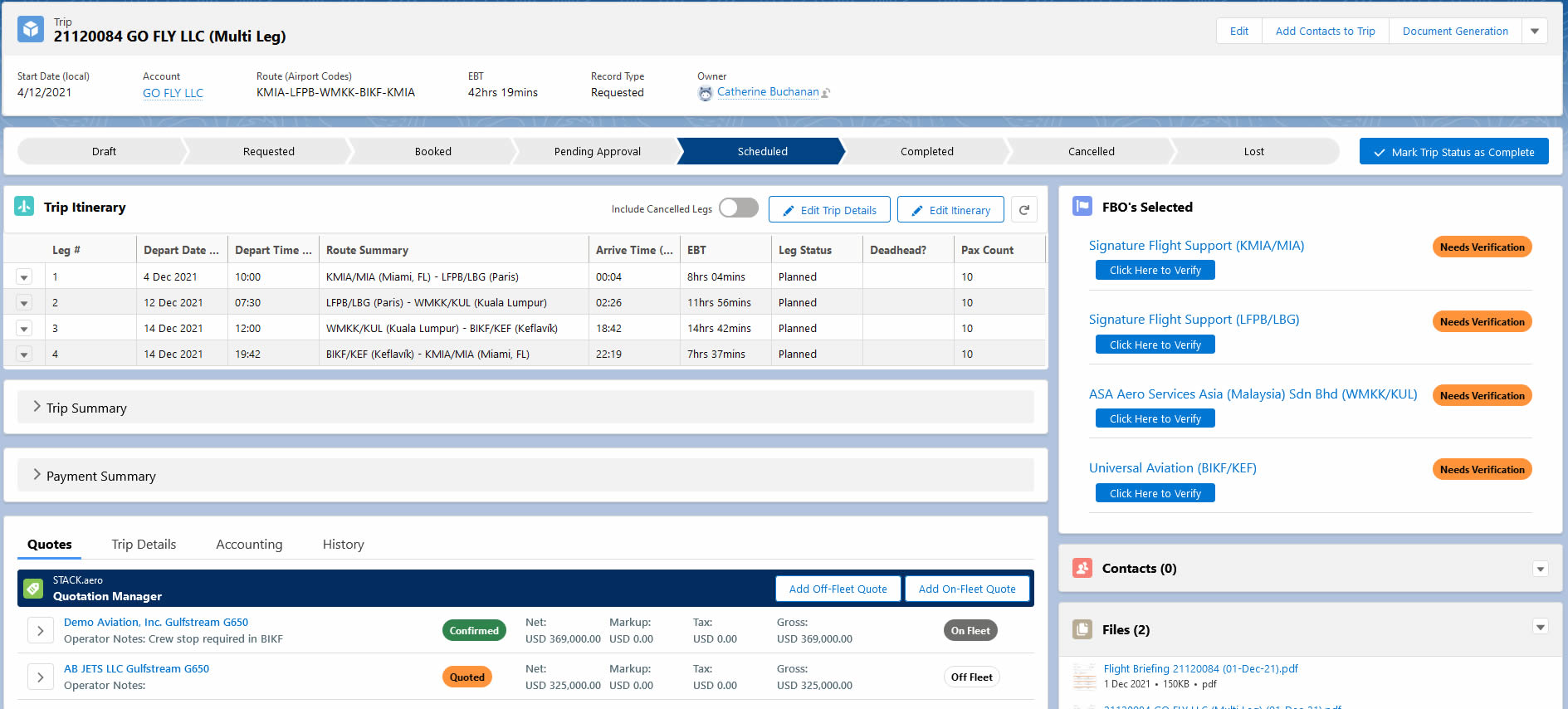Screen dimensions: 1568x709
Task: Open row menu for leg 2
Action: [x=24, y=303]
